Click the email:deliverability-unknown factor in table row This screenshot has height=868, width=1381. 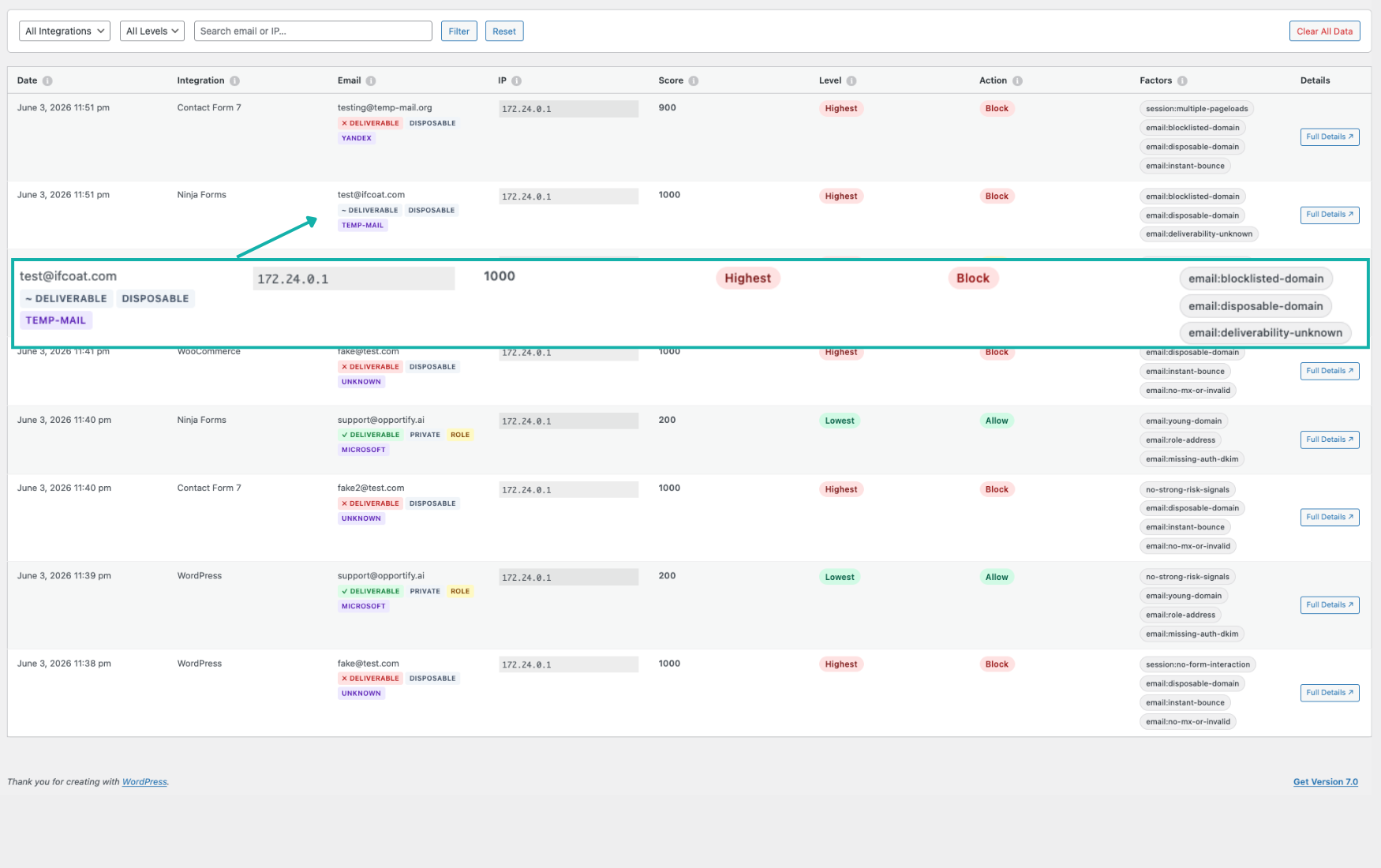(1199, 234)
